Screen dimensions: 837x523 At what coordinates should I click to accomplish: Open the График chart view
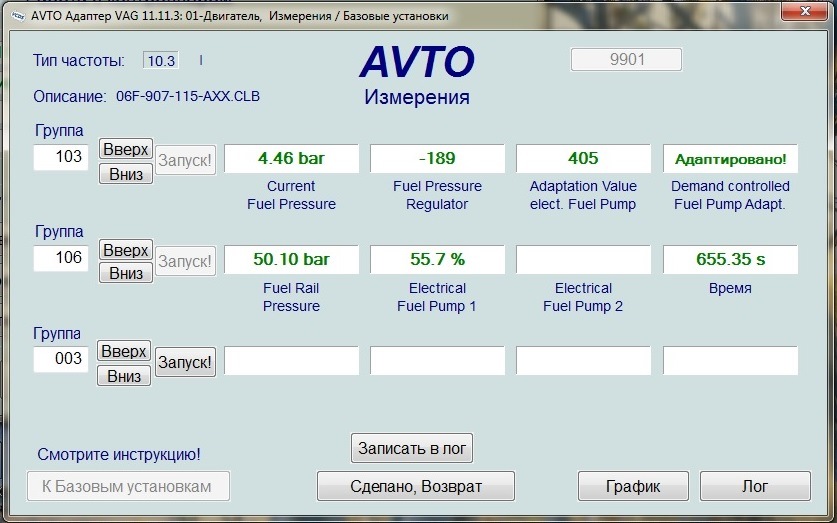point(633,486)
